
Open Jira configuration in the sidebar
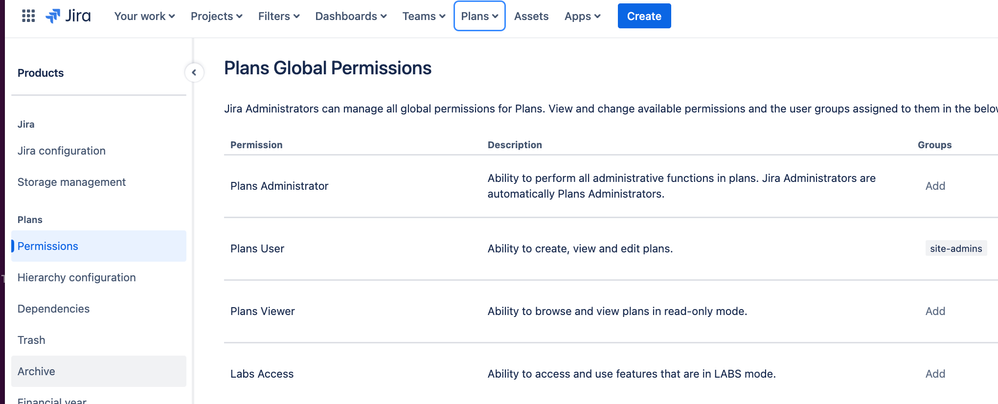click(x=61, y=151)
